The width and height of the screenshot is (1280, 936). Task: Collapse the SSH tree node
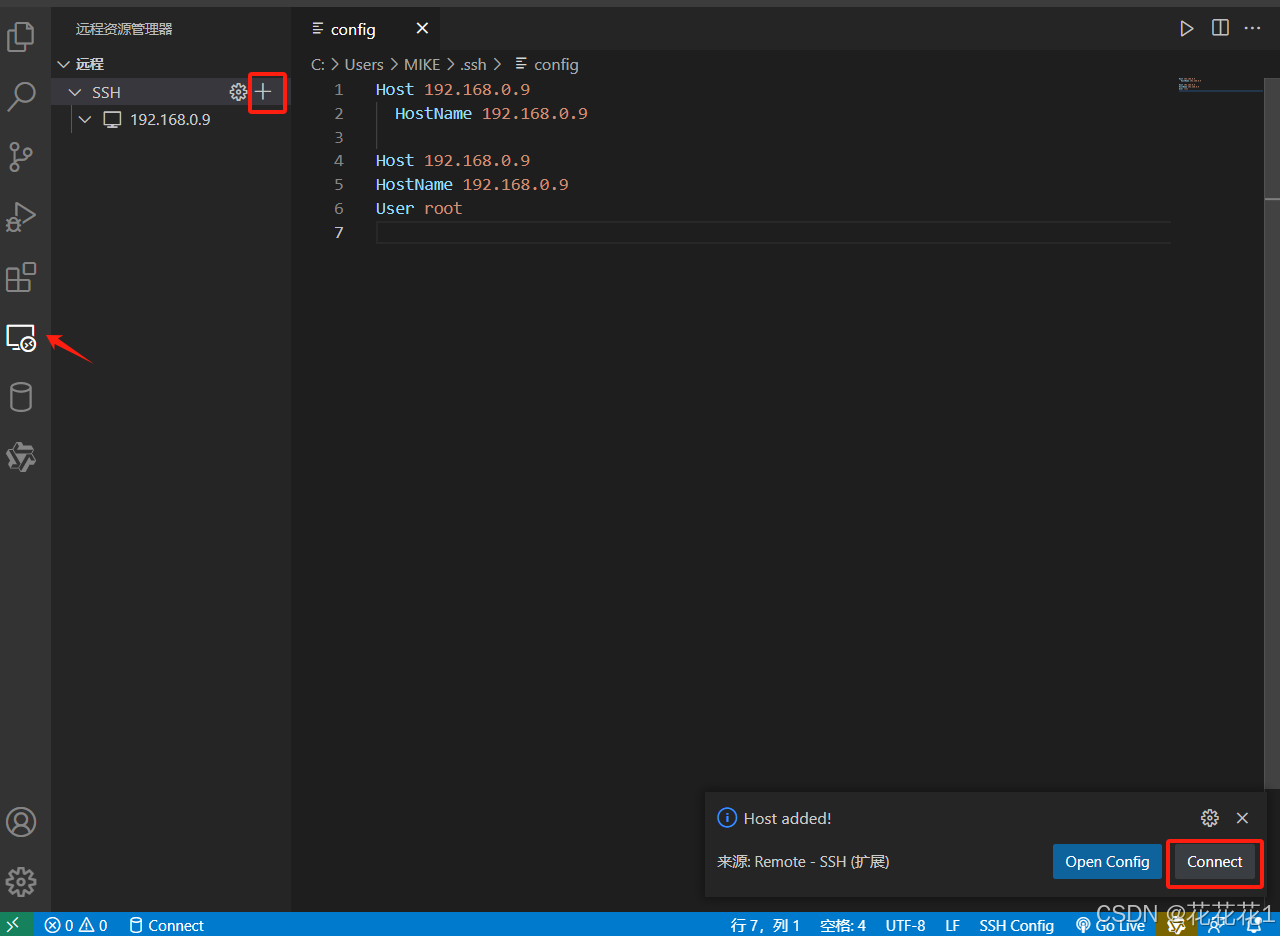point(74,92)
